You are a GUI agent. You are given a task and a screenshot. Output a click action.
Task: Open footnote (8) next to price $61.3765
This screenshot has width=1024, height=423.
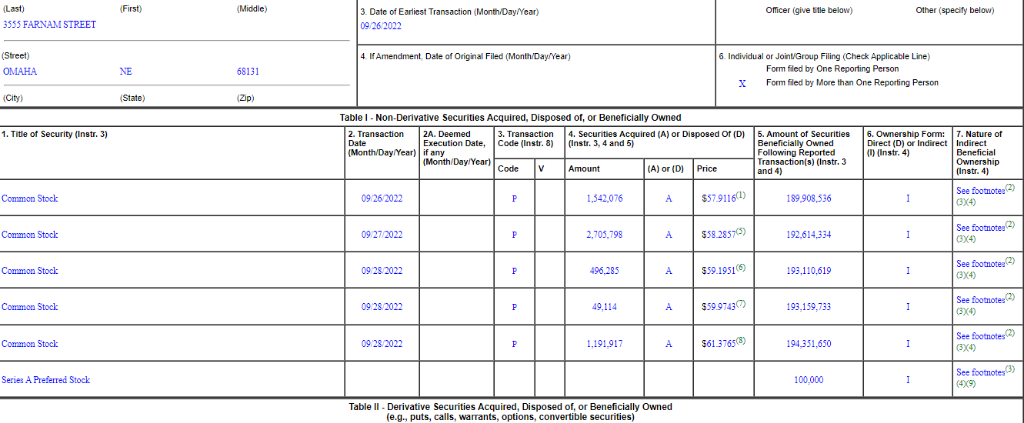(x=741, y=340)
